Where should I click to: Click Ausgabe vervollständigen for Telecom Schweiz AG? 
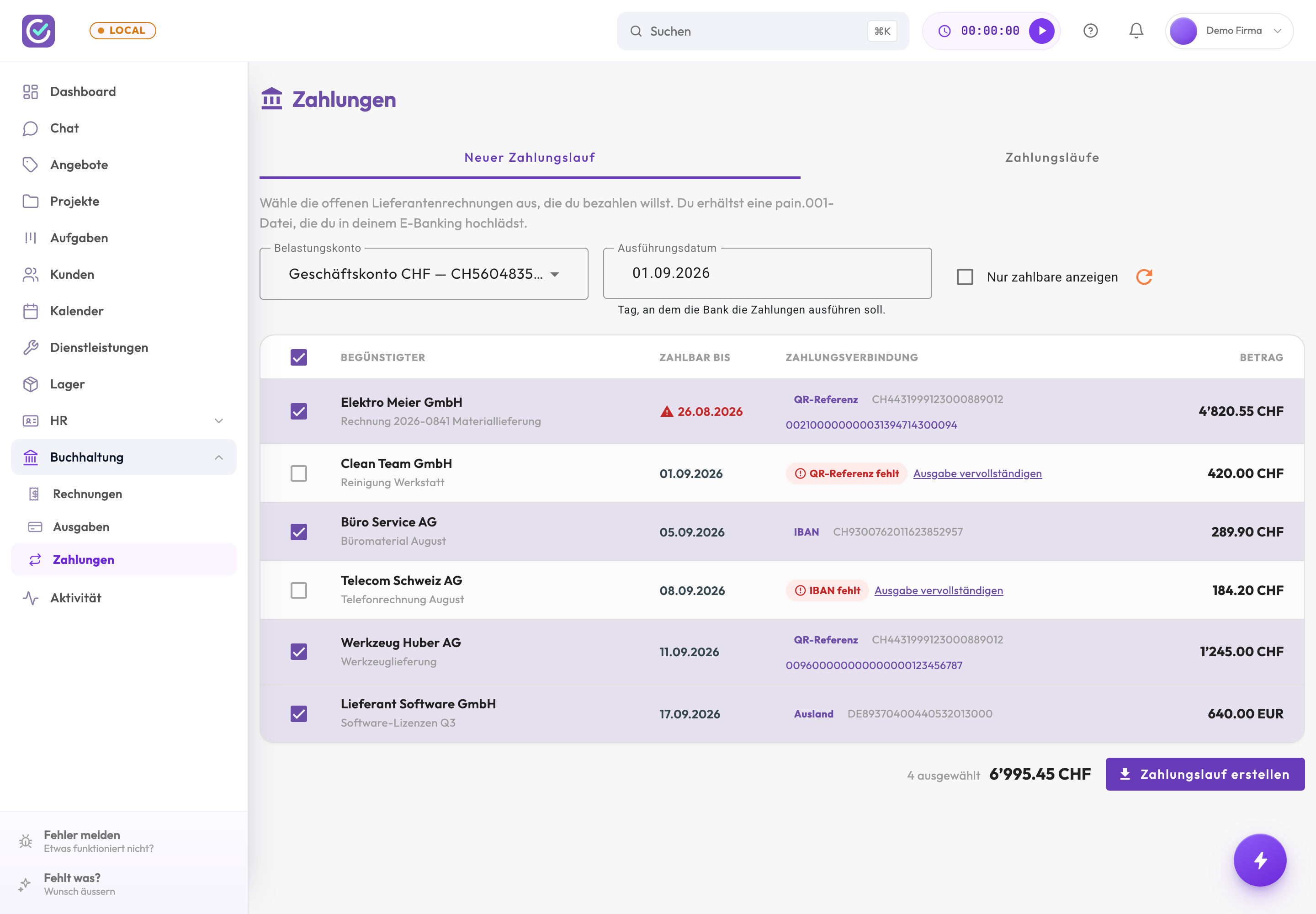[939, 590]
